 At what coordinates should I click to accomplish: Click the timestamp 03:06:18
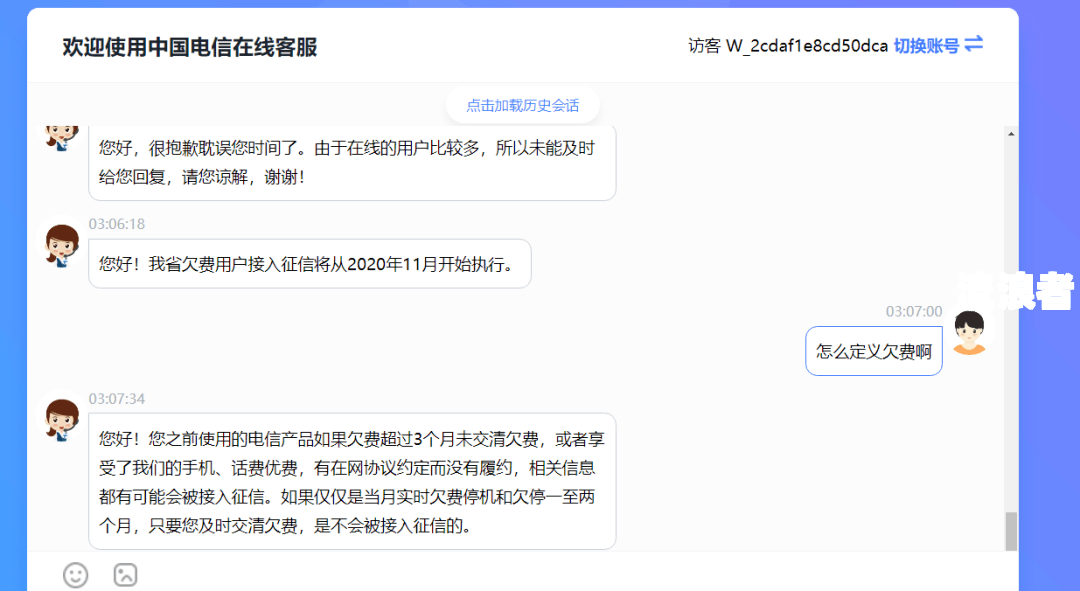tap(116, 224)
